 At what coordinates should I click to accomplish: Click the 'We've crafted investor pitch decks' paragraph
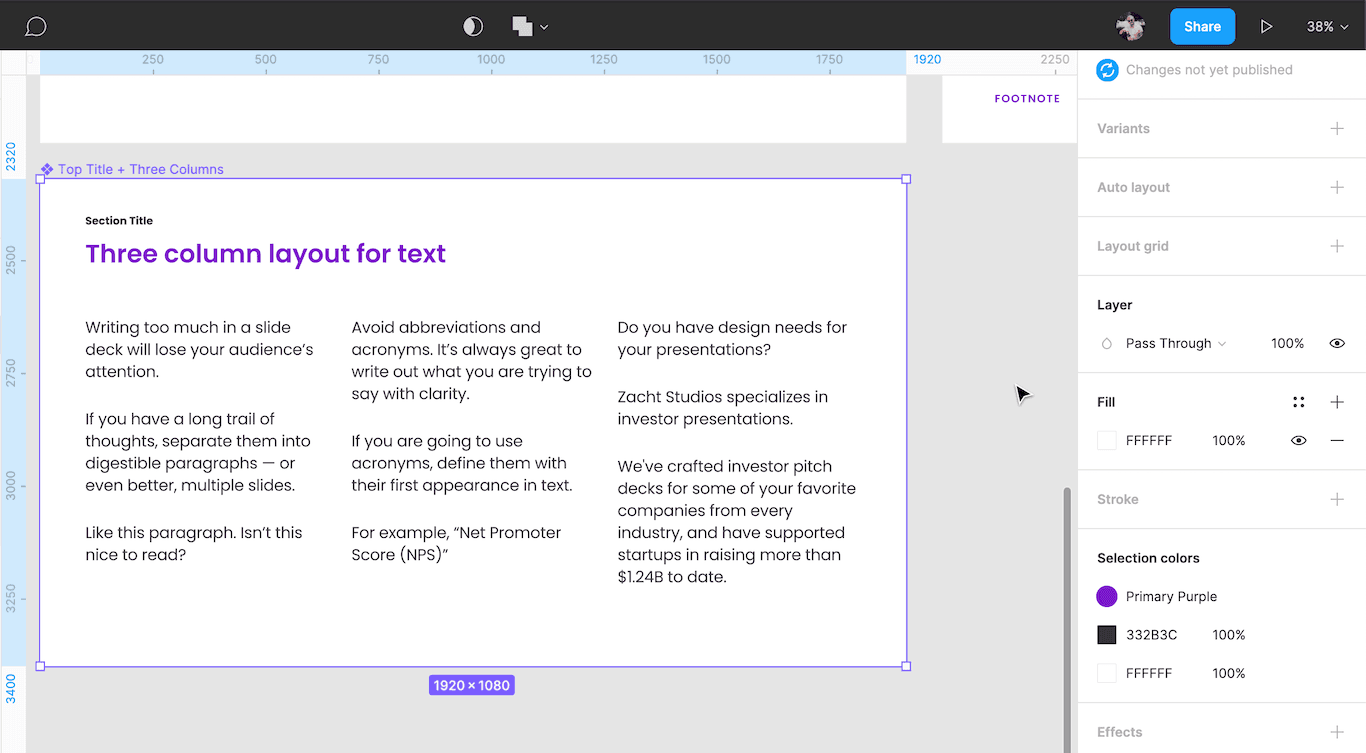[x=737, y=521]
